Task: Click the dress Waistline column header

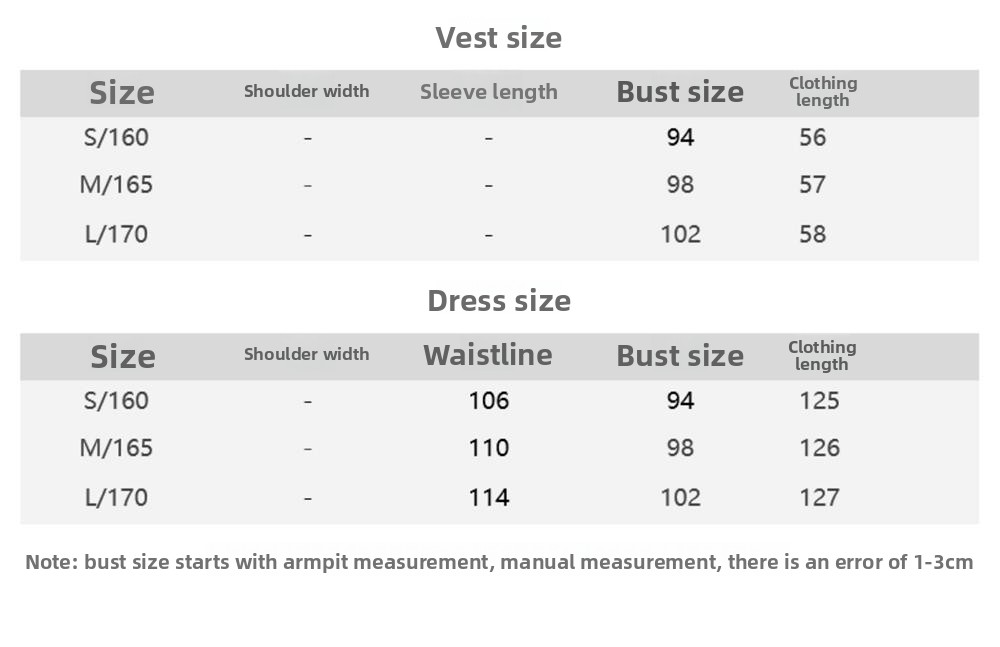Action: tap(488, 355)
